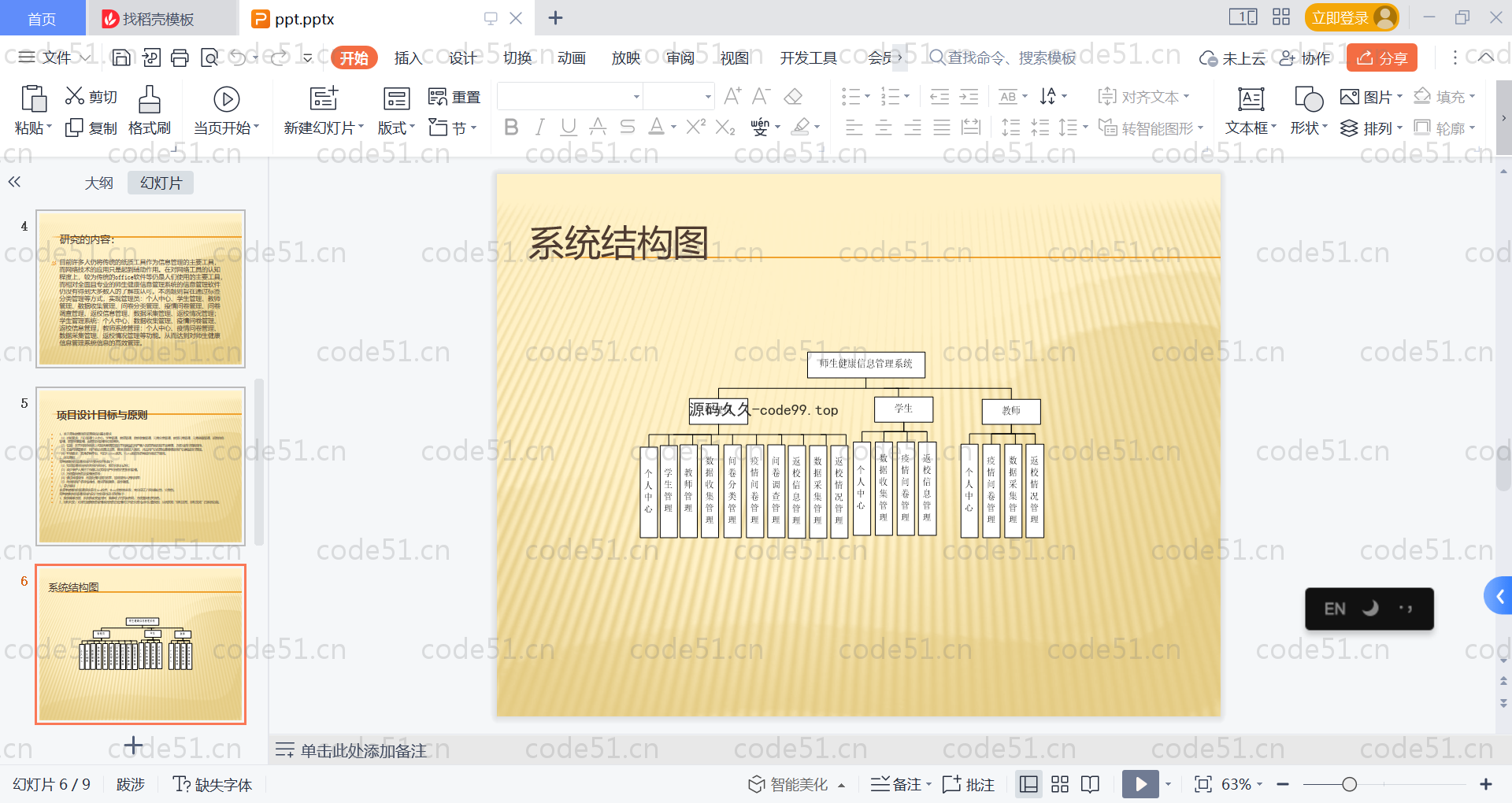Toggle normal view button in status bar

(1028, 784)
